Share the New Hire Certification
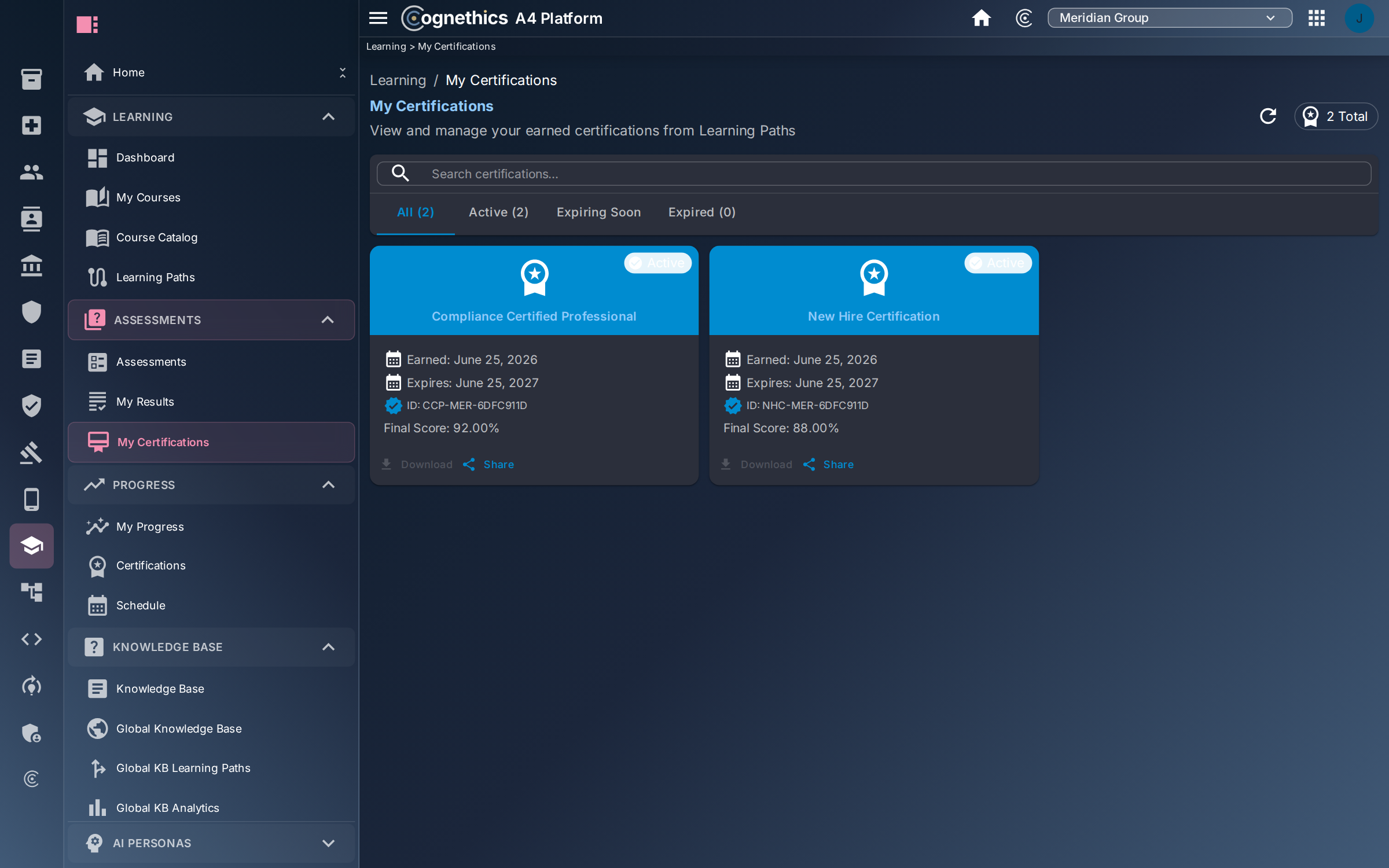Image resolution: width=1389 pixels, height=868 pixels. [828, 465]
